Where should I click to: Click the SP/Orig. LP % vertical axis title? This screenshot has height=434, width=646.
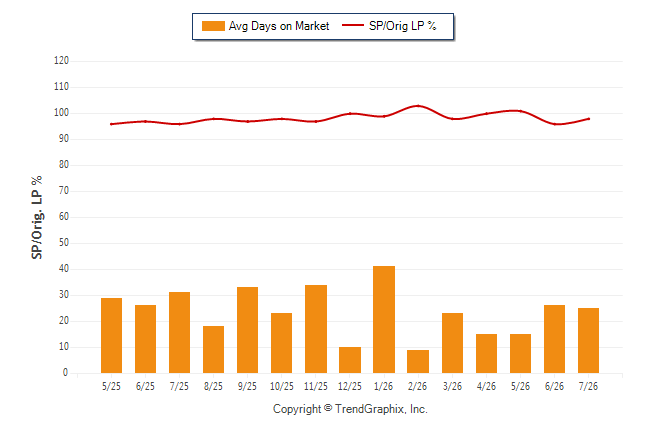point(37,217)
